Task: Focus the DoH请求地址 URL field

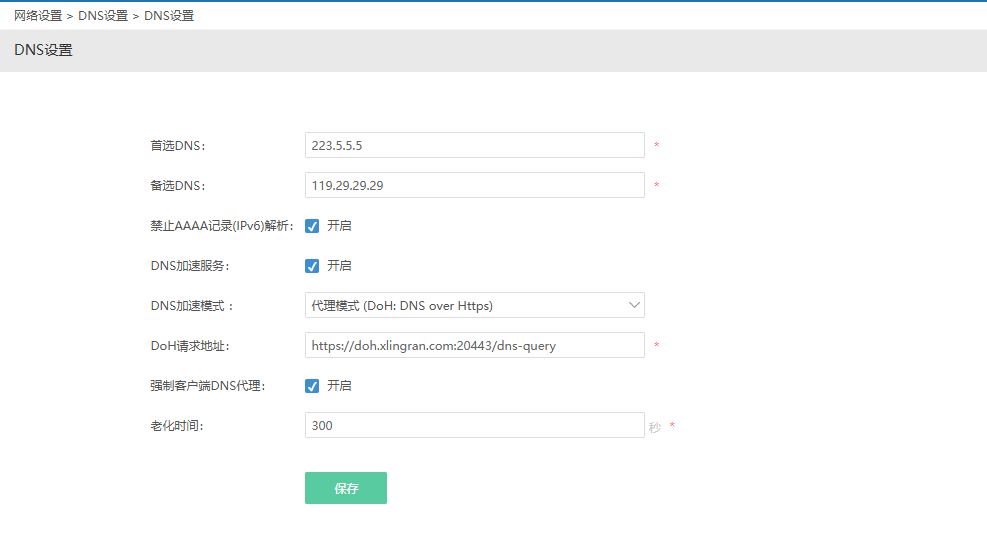Action: click(x=474, y=346)
